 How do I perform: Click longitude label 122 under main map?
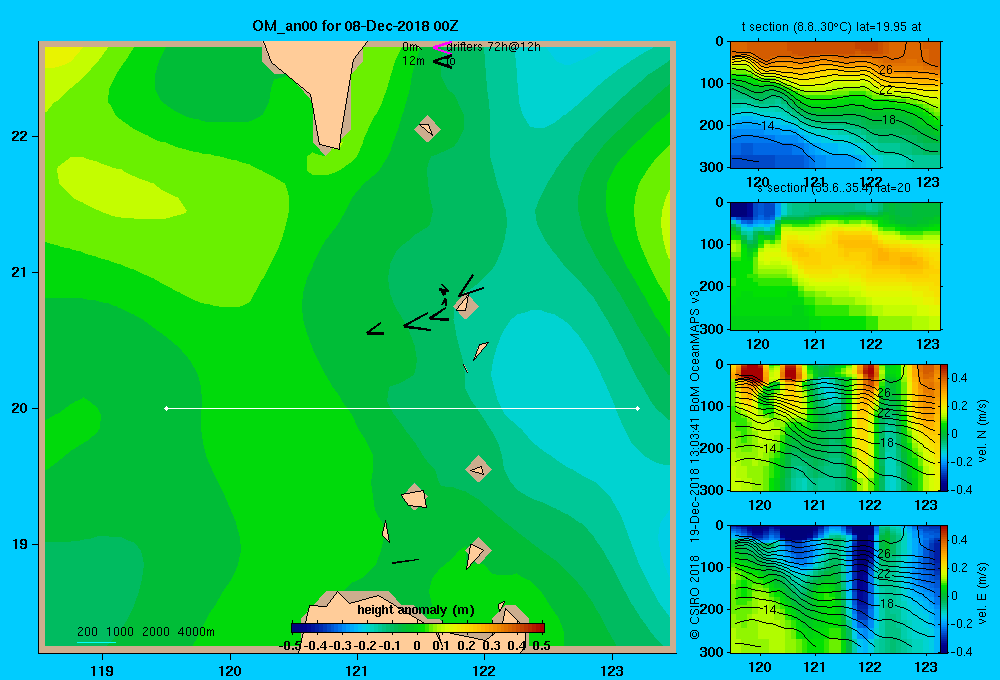click(484, 671)
